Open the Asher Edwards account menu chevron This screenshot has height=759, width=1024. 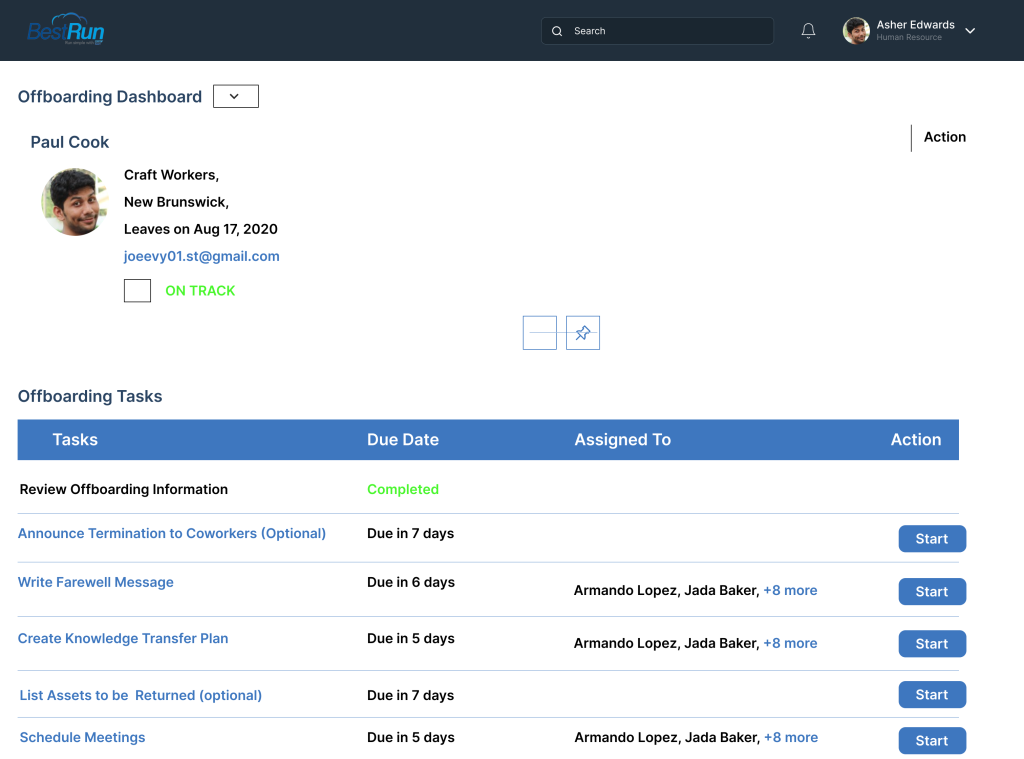click(x=969, y=30)
